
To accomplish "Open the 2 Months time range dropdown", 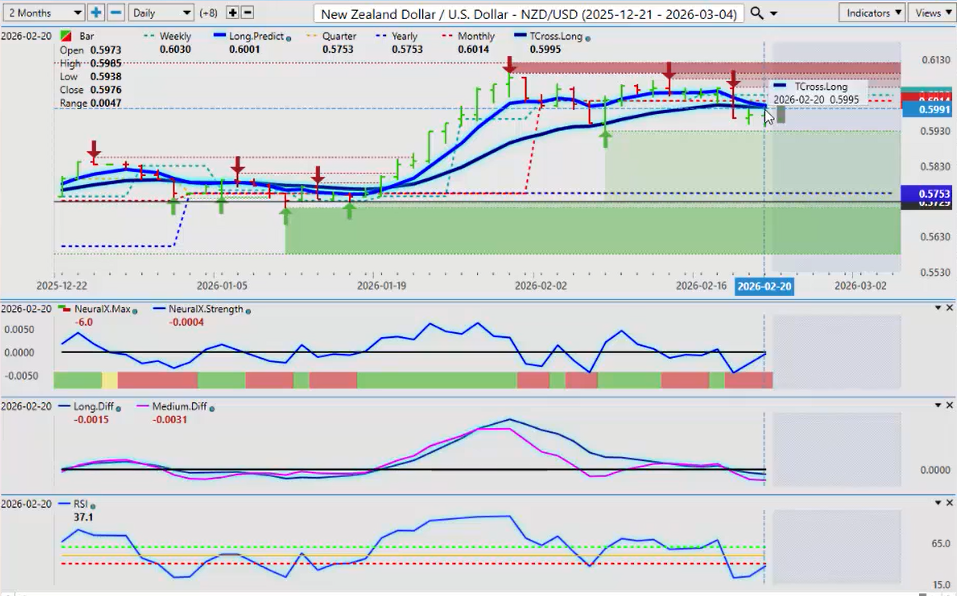I will tap(42, 13).
